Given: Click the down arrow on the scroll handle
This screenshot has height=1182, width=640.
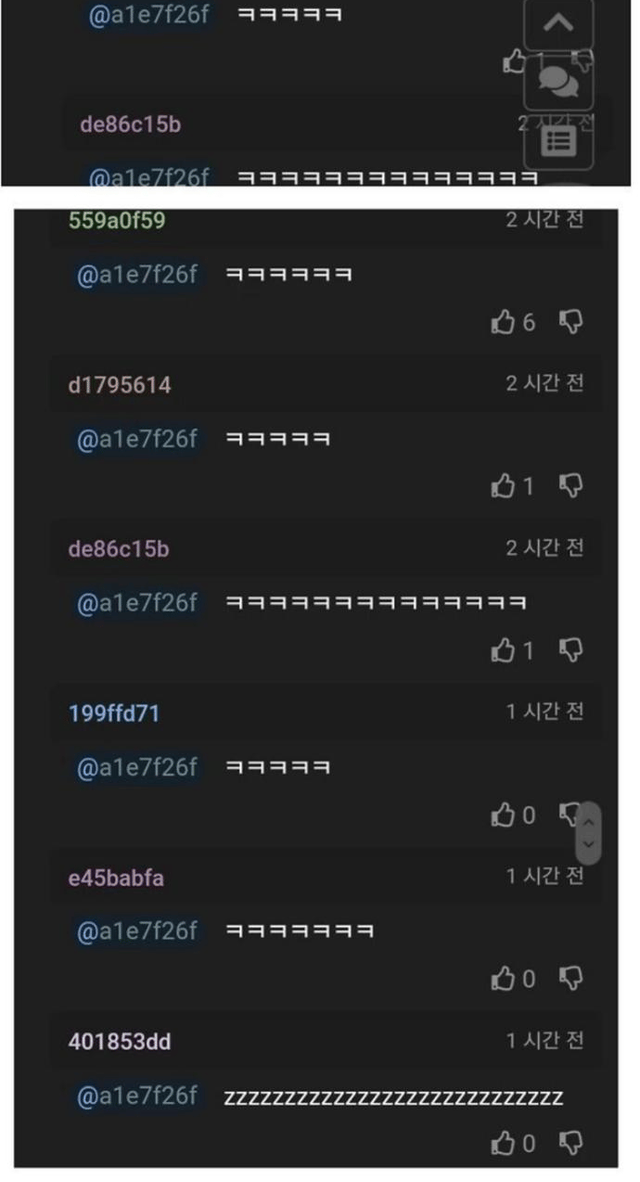Looking at the screenshot, I should click(589, 845).
